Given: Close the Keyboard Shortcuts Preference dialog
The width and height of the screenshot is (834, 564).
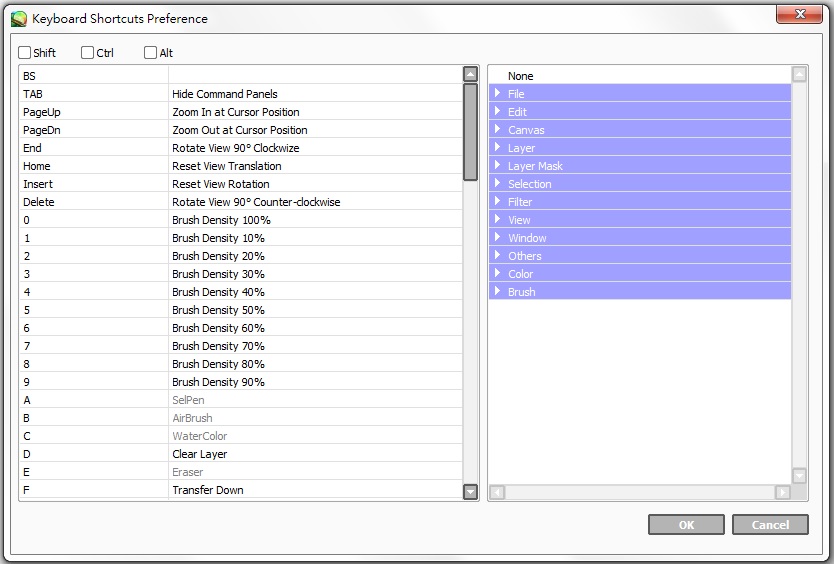Looking at the screenshot, I should pos(799,14).
